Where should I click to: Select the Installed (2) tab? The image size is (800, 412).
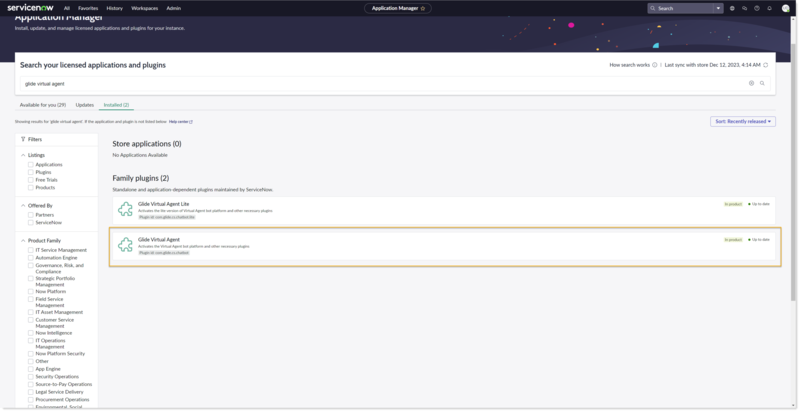click(116, 105)
